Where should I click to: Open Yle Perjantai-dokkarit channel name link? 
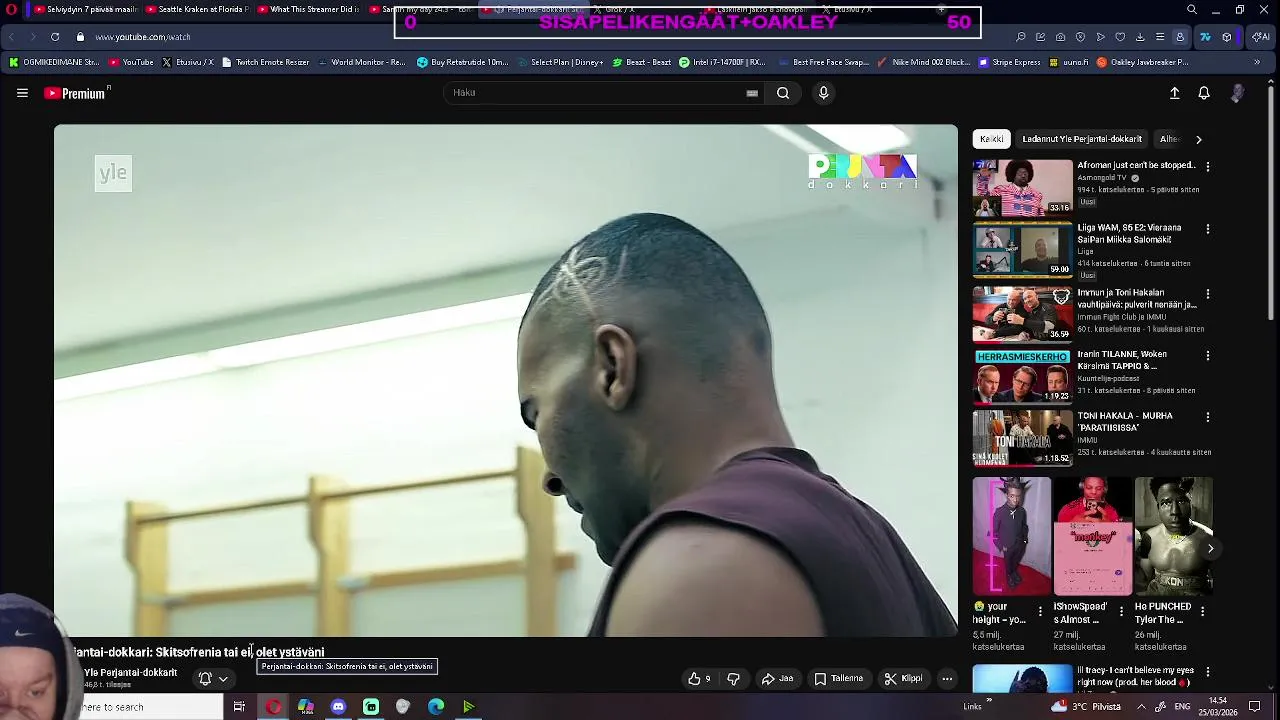point(130,673)
